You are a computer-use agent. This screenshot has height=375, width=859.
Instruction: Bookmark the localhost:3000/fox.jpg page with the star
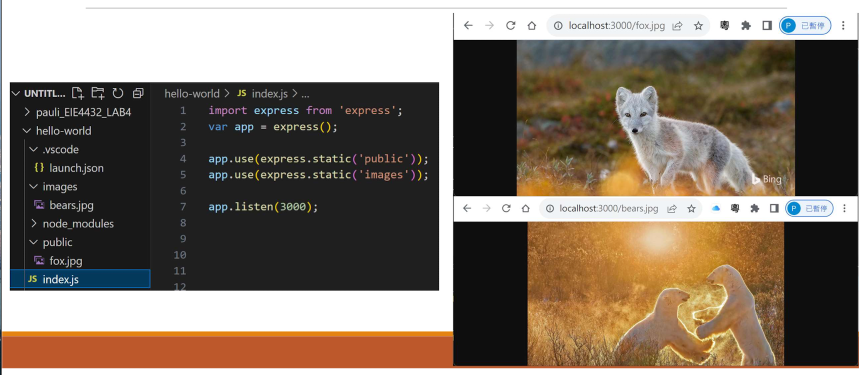(x=698, y=26)
